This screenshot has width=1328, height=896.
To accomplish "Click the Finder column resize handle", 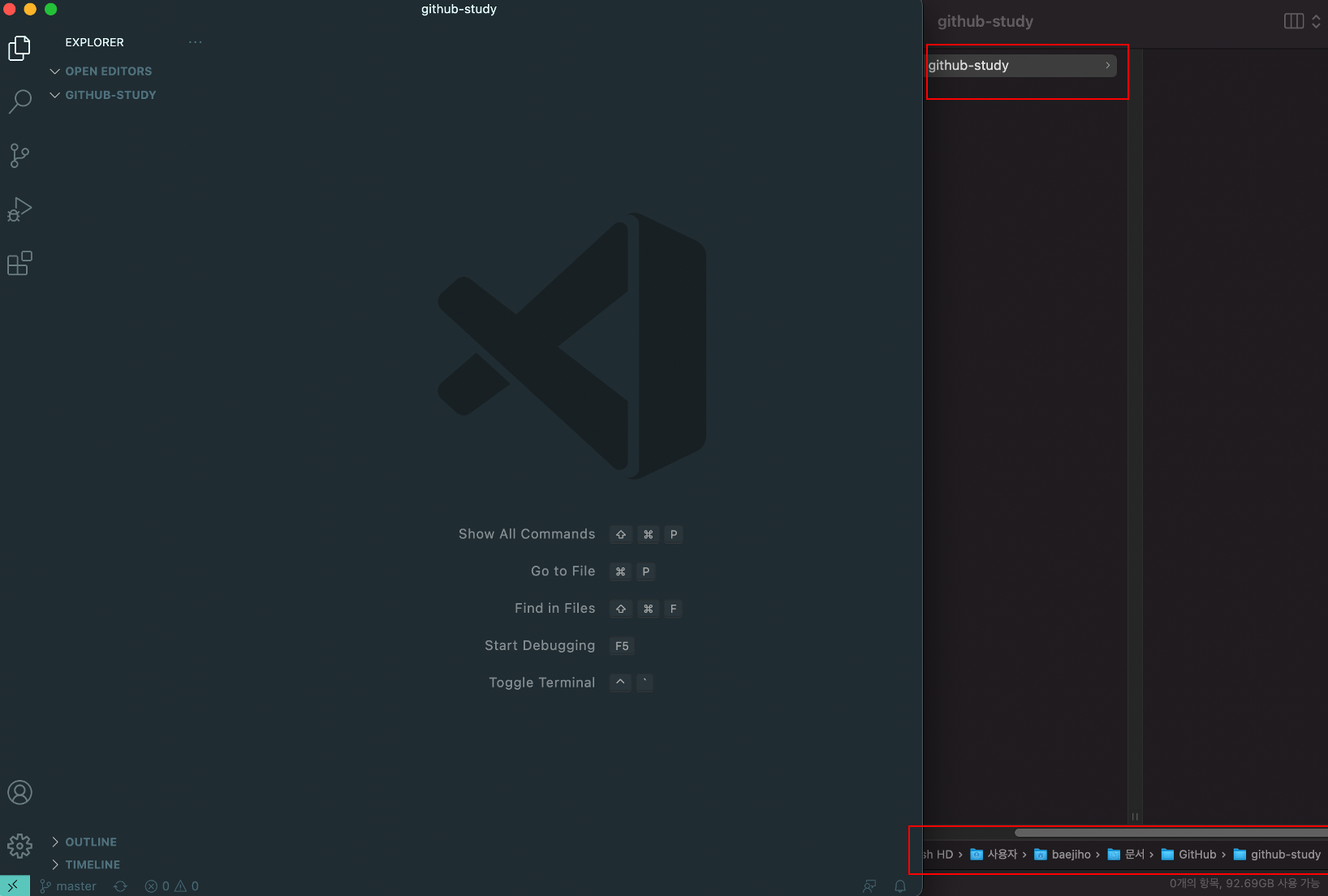I will pos(1135,816).
